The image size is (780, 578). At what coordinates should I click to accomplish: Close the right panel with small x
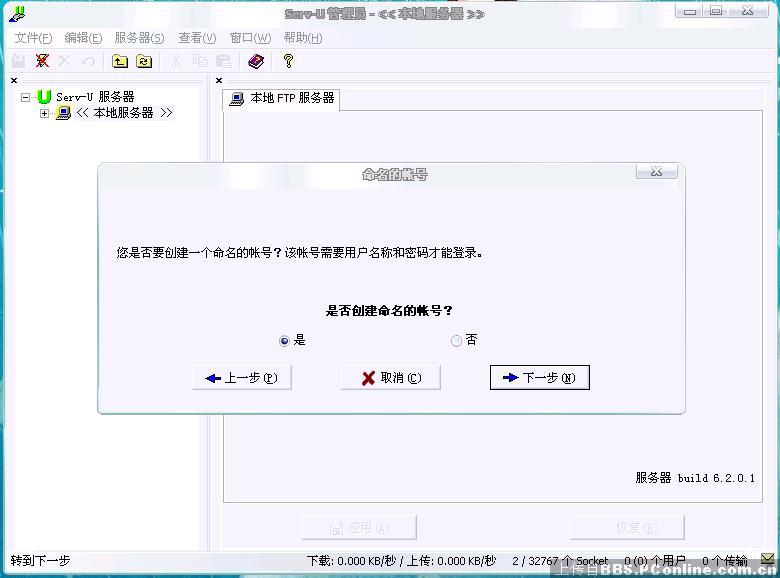219,80
